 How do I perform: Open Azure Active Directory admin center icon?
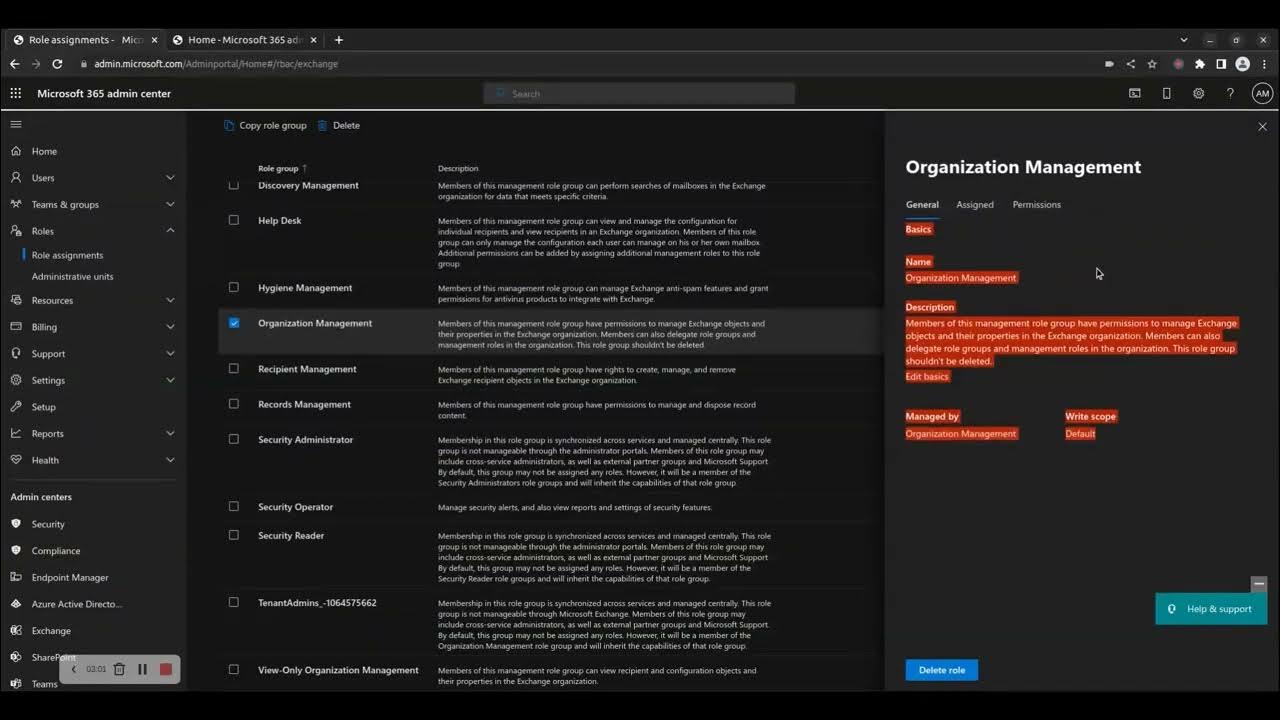coord(16,604)
